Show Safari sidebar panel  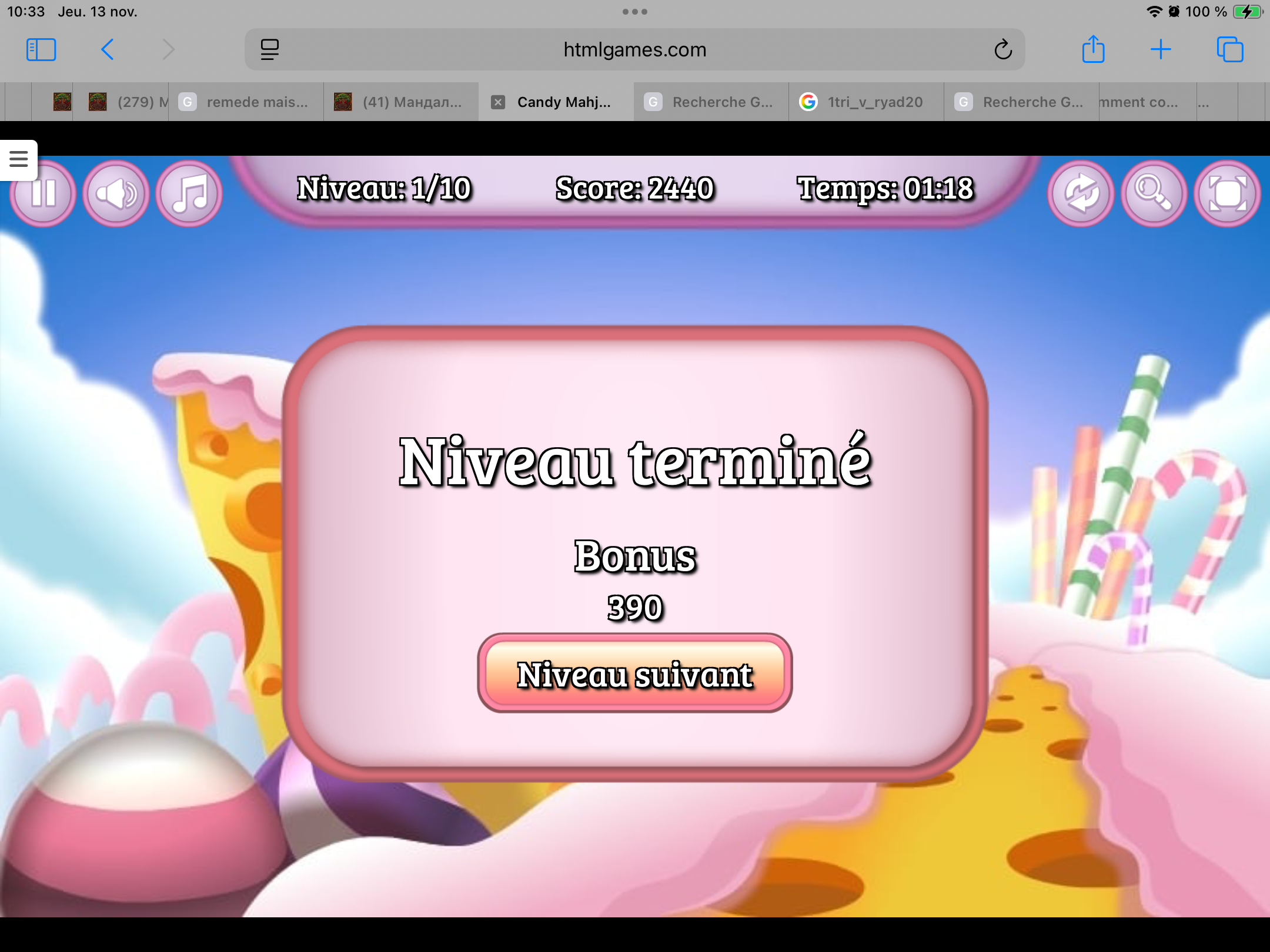(x=41, y=50)
